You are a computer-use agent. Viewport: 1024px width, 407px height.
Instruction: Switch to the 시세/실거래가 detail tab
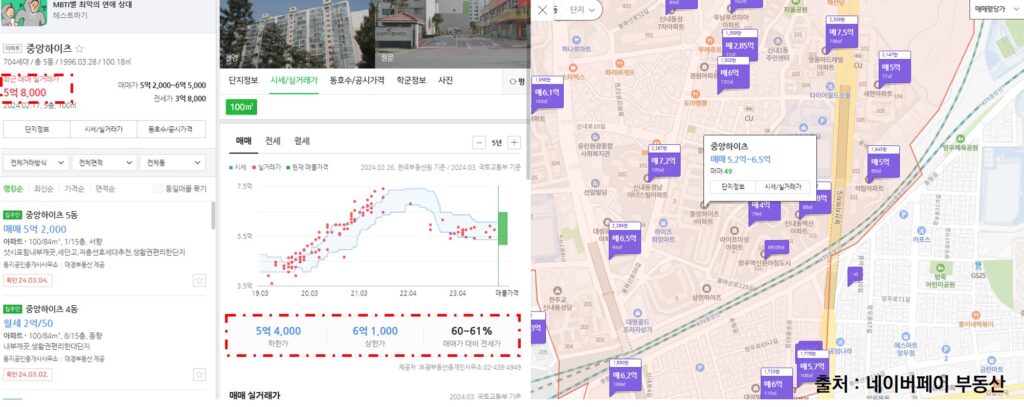[294, 81]
